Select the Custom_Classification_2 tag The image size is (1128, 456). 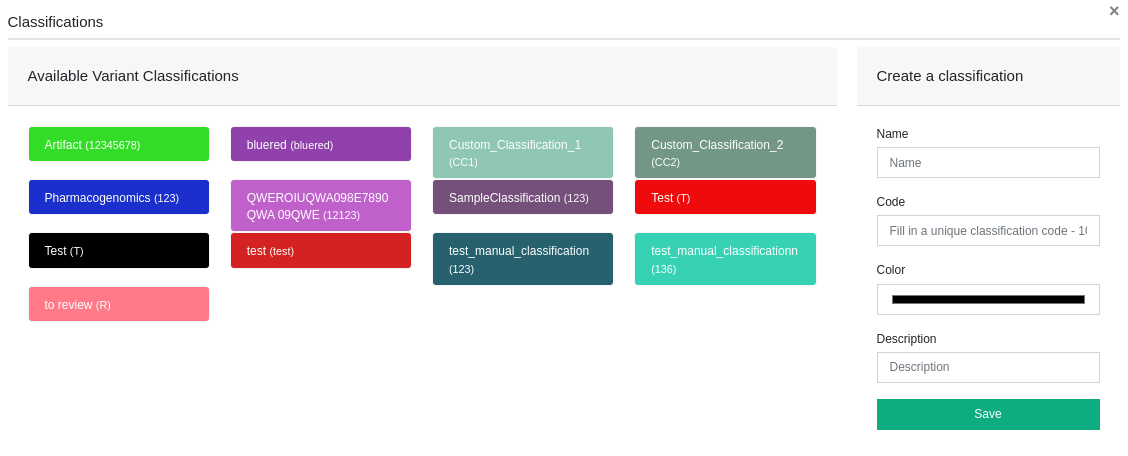point(724,152)
